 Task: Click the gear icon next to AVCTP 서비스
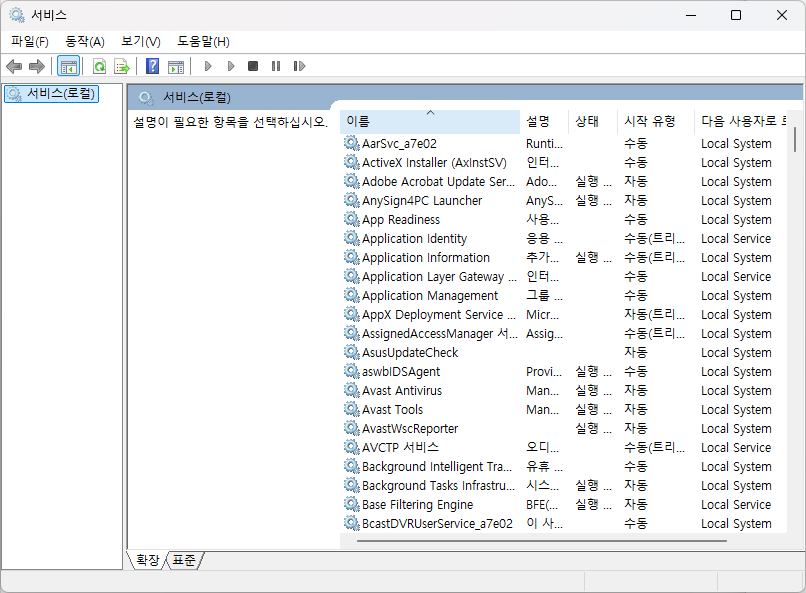(352, 447)
